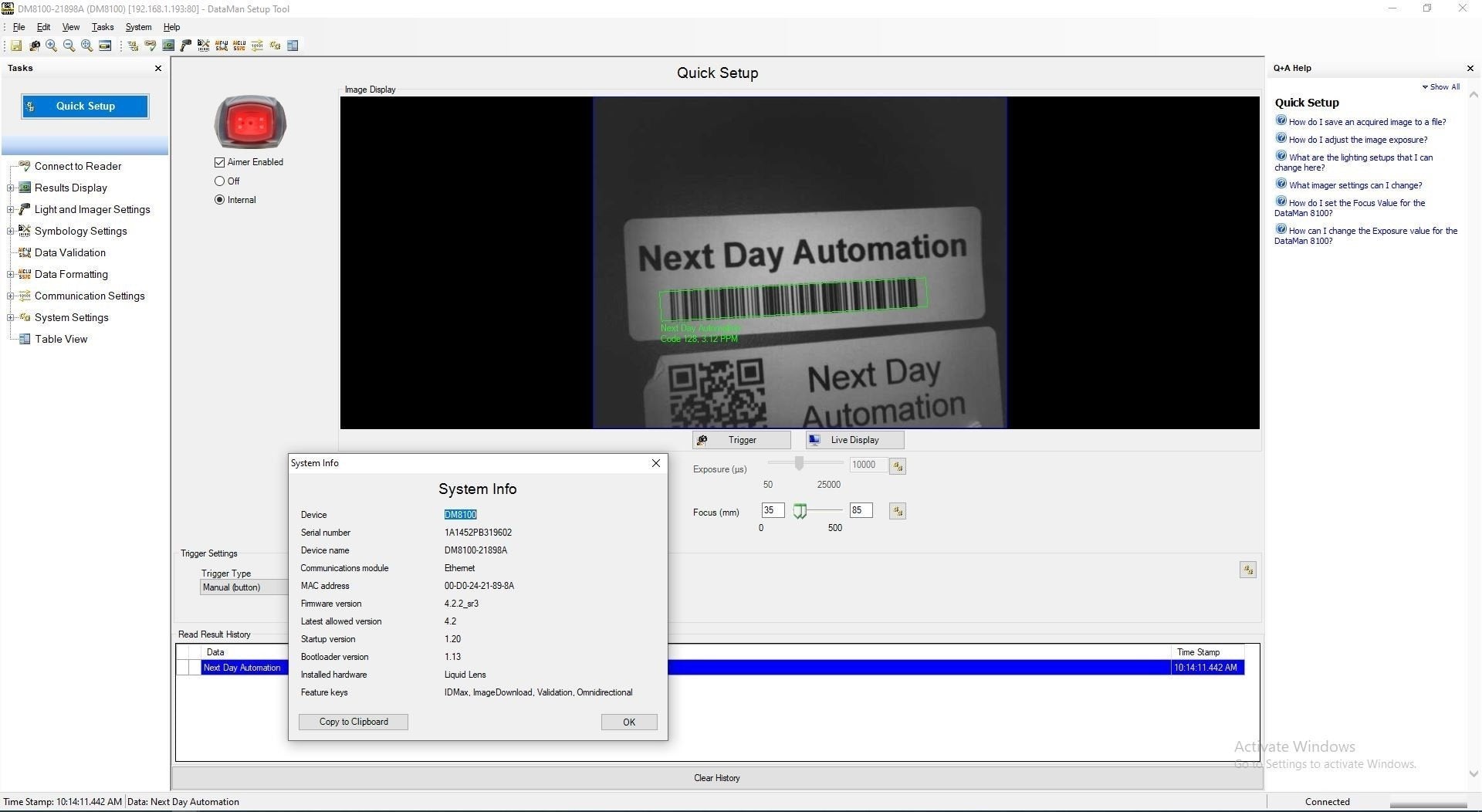Open the System menu in menu bar
This screenshot has width=1482, height=812.
pyautogui.click(x=138, y=27)
